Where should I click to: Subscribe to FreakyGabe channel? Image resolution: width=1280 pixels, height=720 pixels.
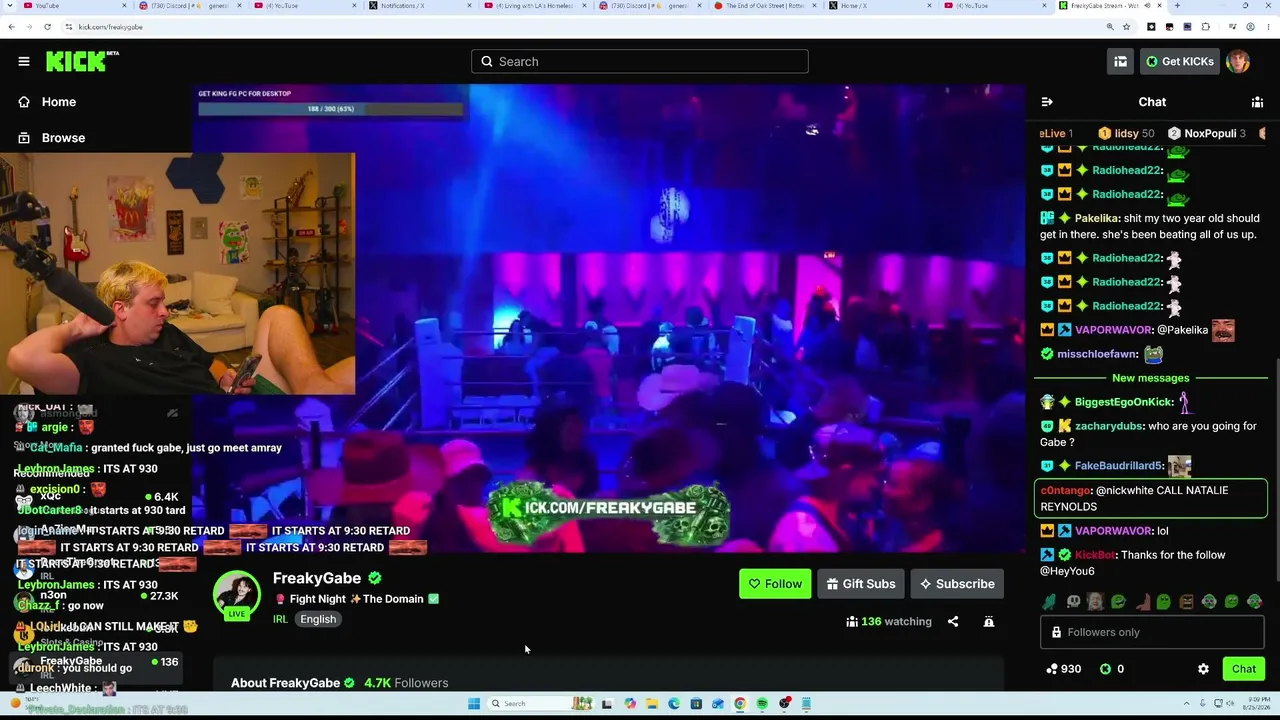click(x=957, y=584)
